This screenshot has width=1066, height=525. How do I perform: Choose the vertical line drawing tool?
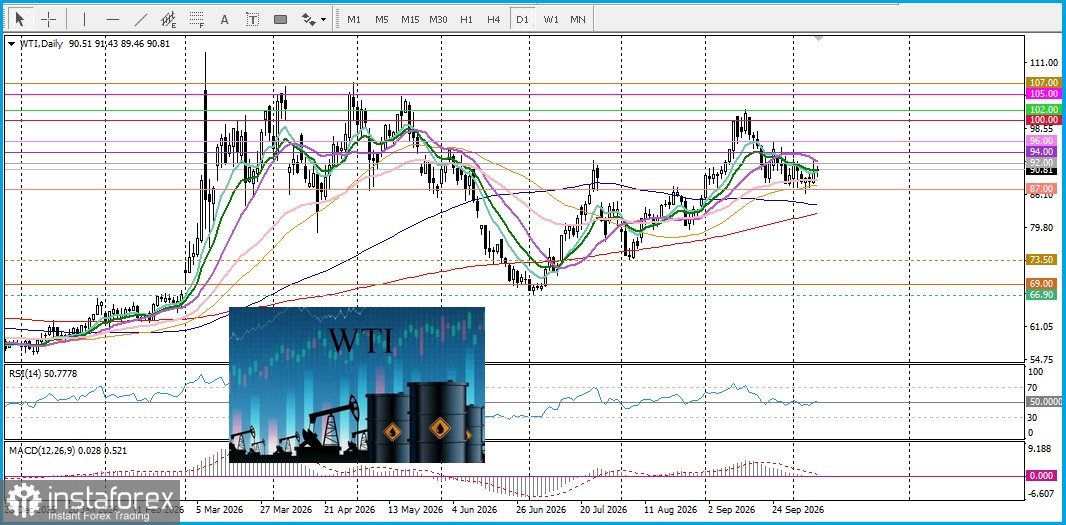(84, 20)
